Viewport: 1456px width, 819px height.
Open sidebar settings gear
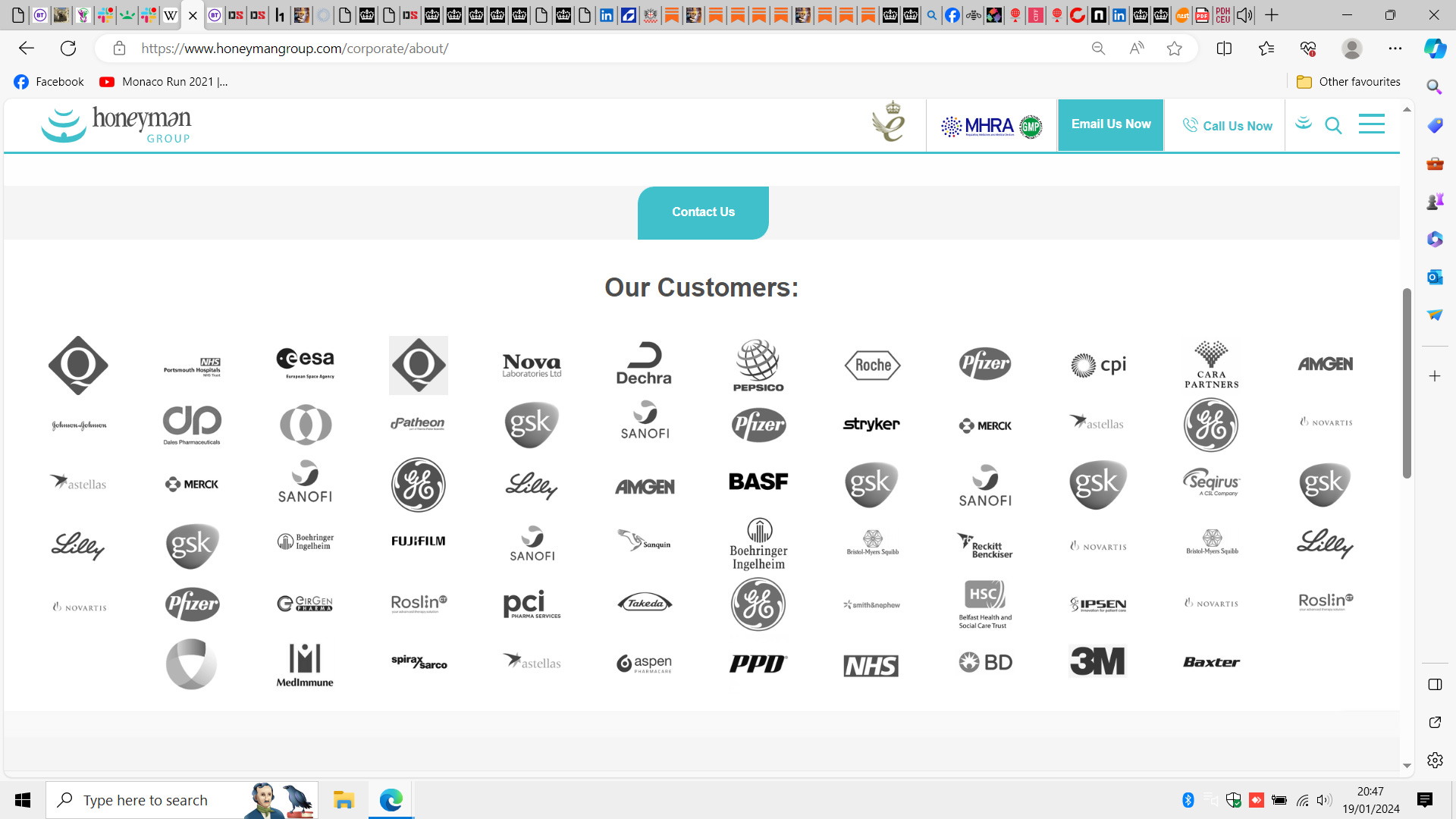(x=1434, y=760)
